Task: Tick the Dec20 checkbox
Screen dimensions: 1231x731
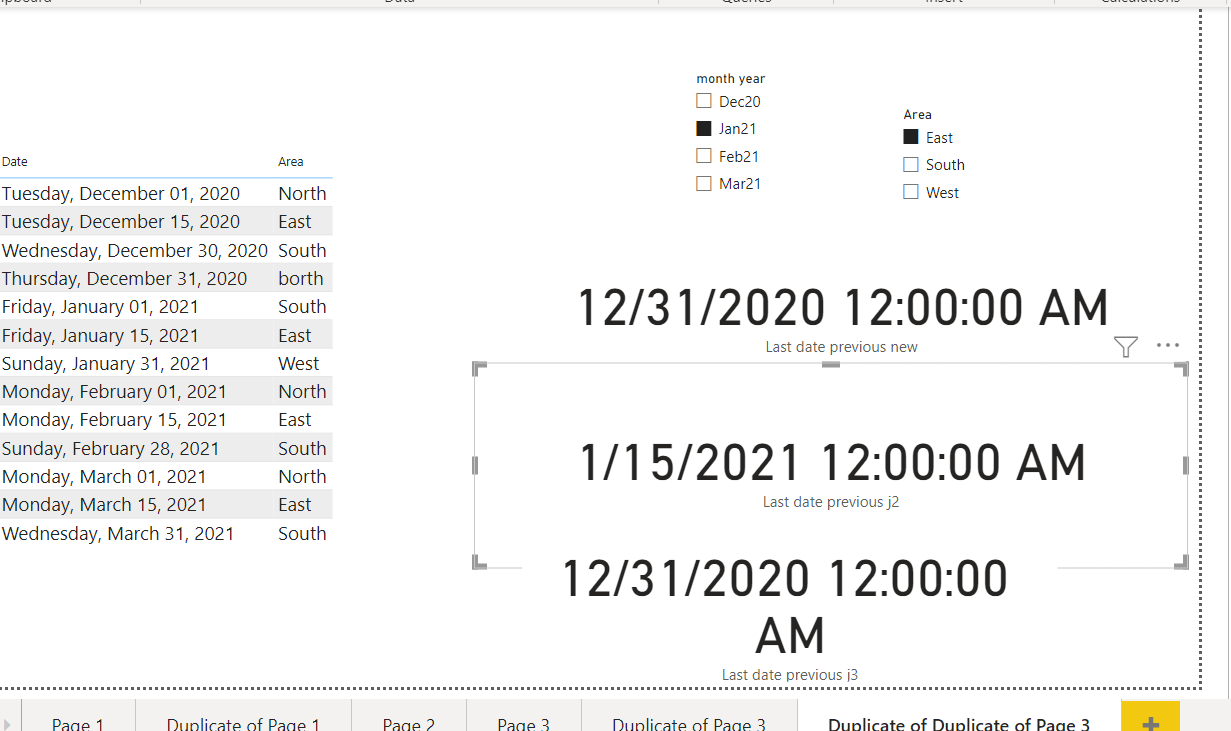Action: point(704,101)
